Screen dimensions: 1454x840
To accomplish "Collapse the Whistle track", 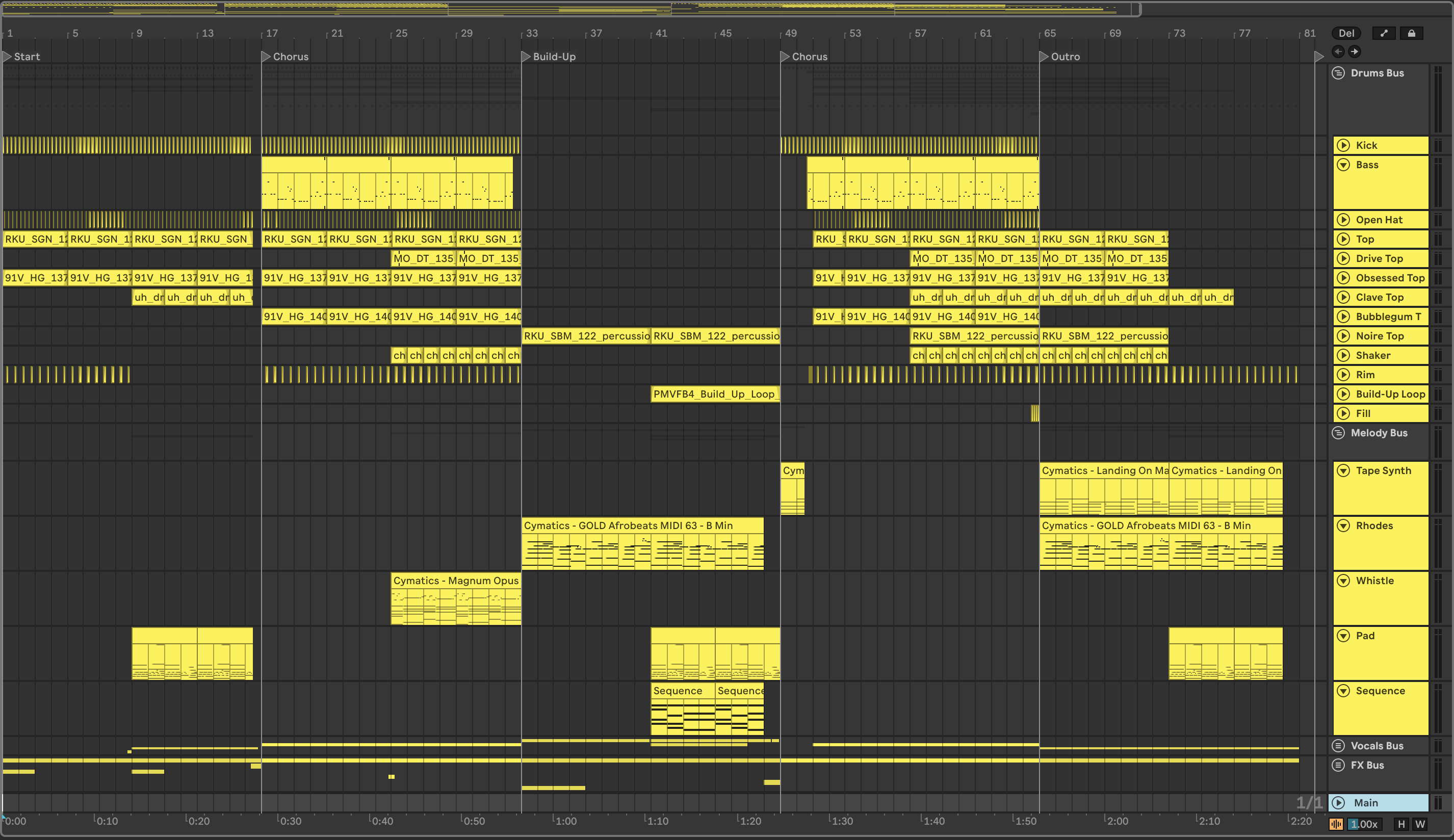I will (1343, 581).
